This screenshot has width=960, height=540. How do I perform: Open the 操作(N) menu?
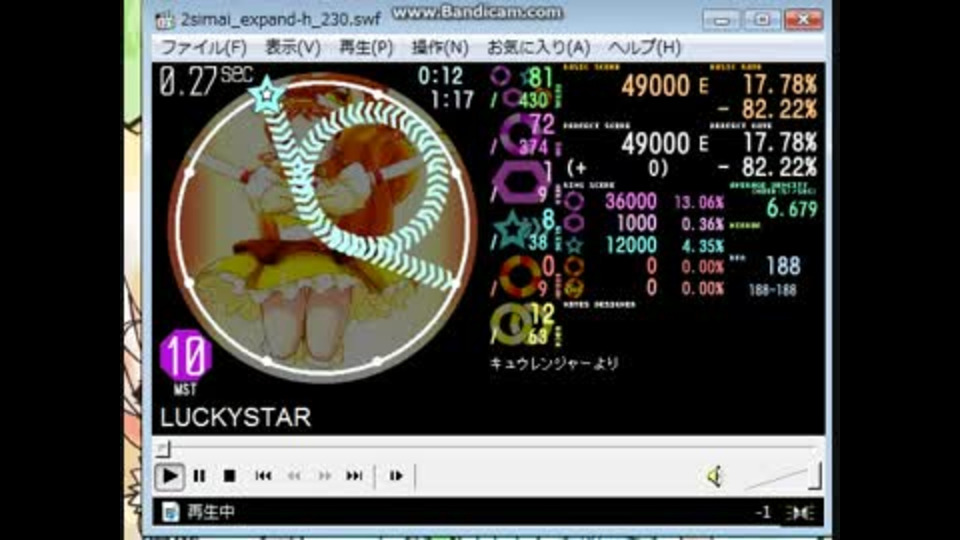tap(440, 47)
